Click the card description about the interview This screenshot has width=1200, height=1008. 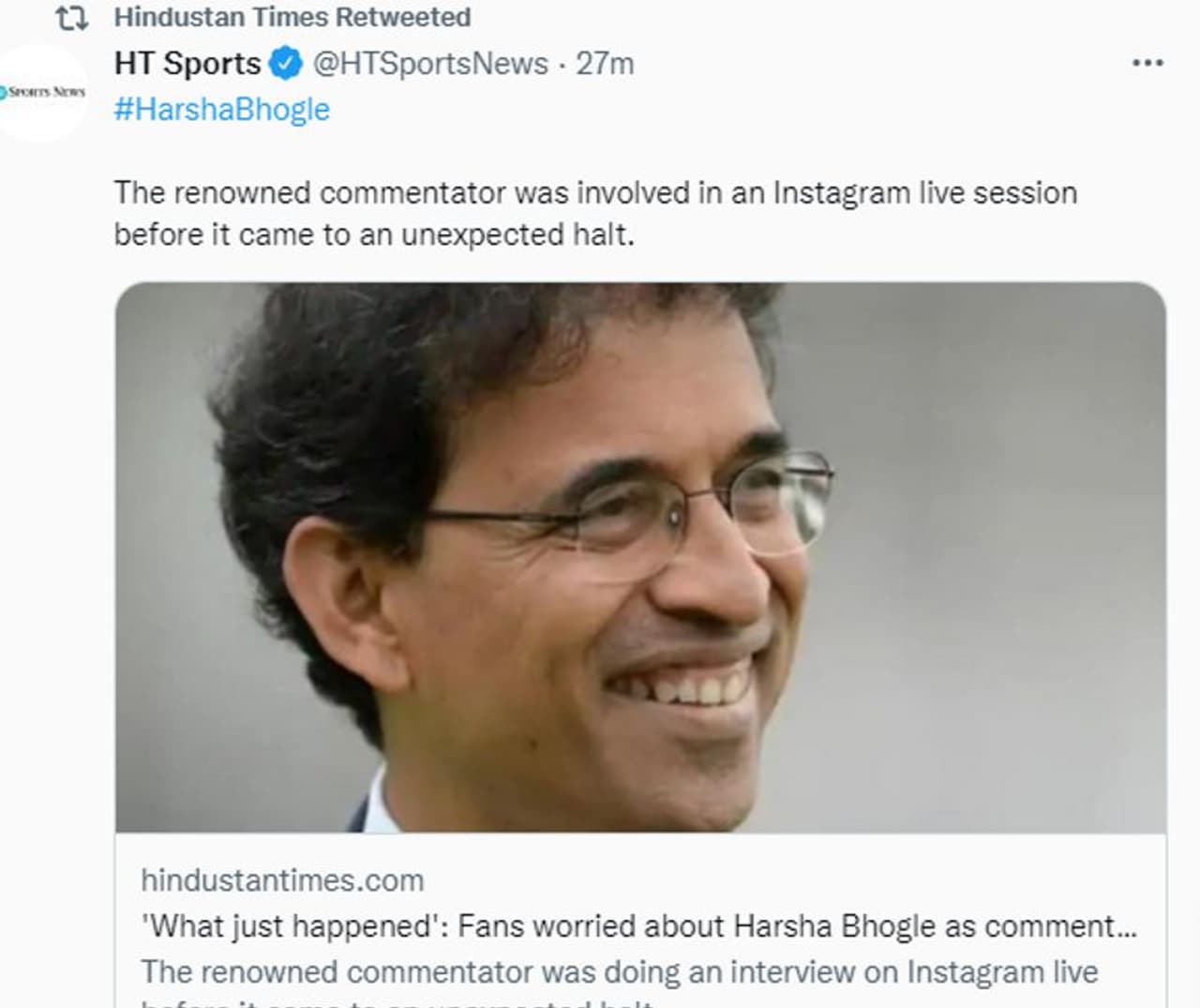[x=620, y=971]
